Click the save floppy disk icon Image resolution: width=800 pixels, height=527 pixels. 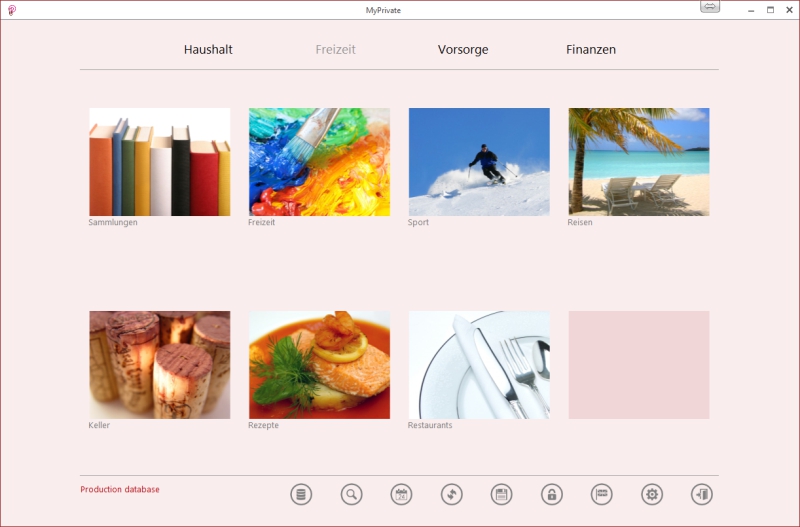(x=501, y=494)
